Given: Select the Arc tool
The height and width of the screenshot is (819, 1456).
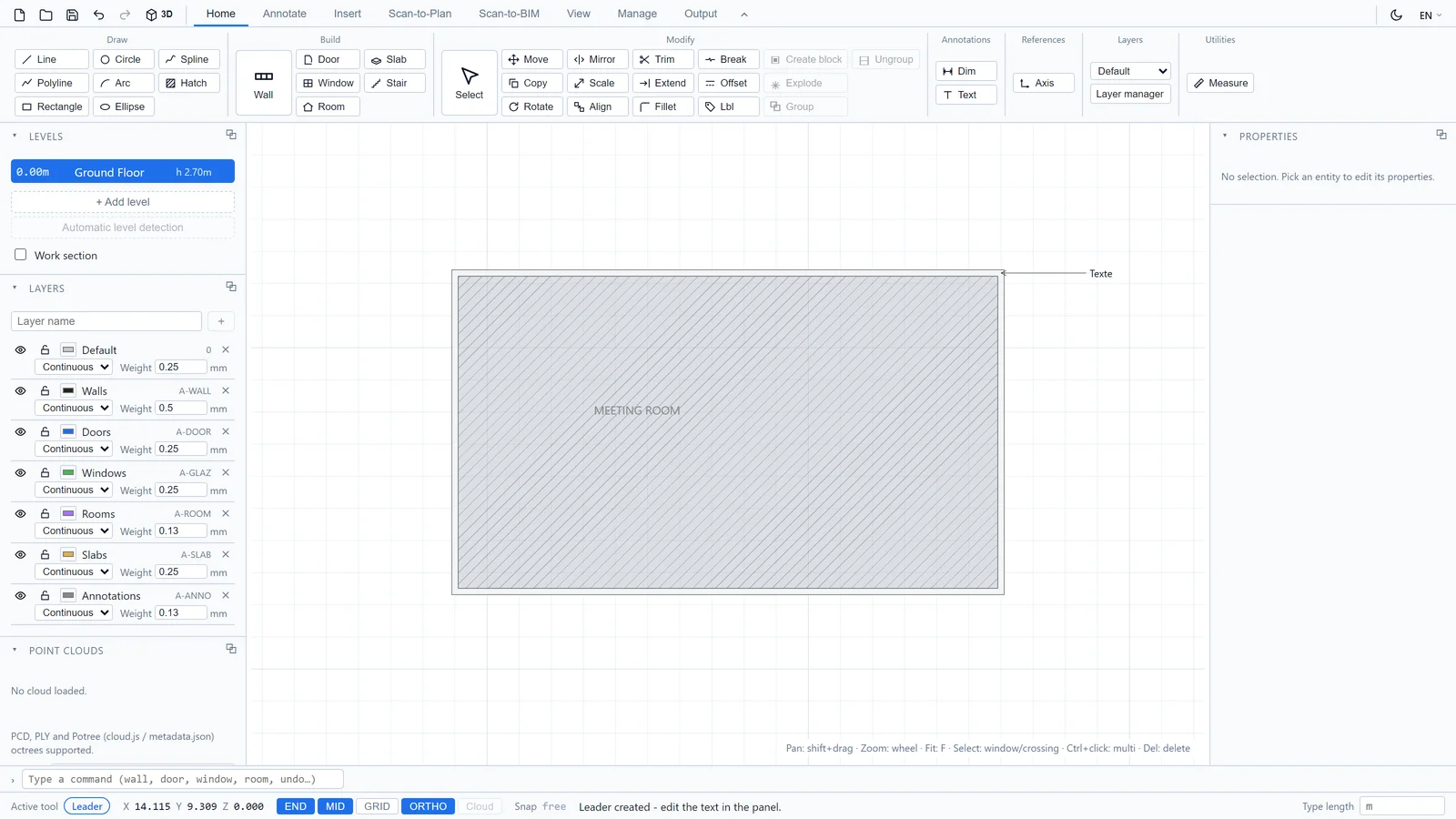Looking at the screenshot, I should [x=123, y=83].
